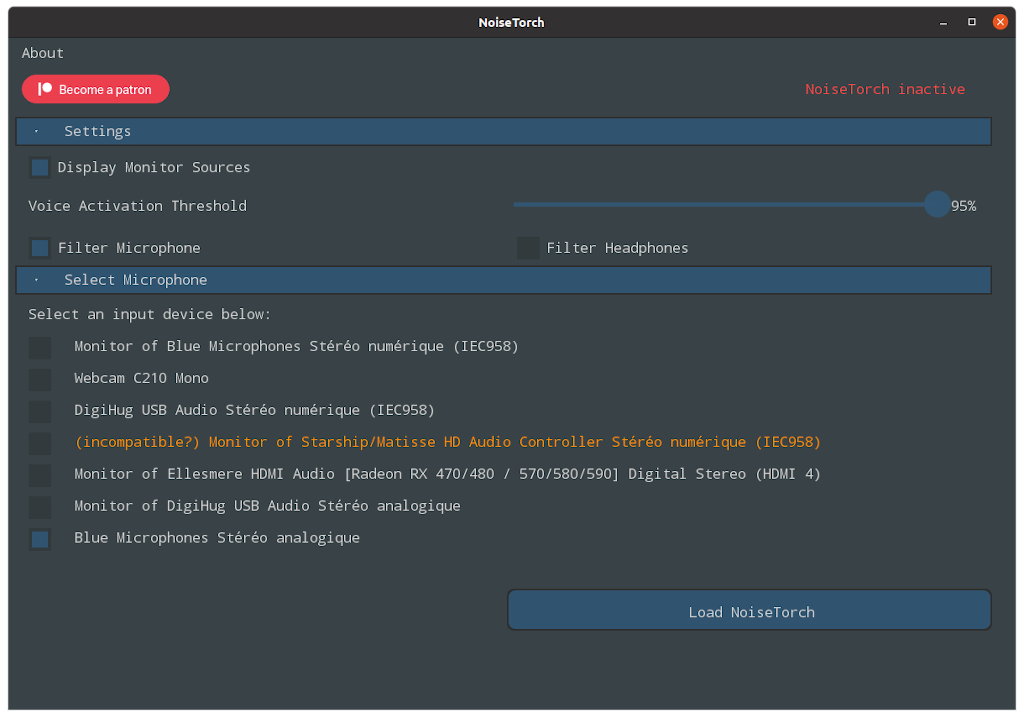Click the Voice Activation Threshold slider handle

point(936,204)
